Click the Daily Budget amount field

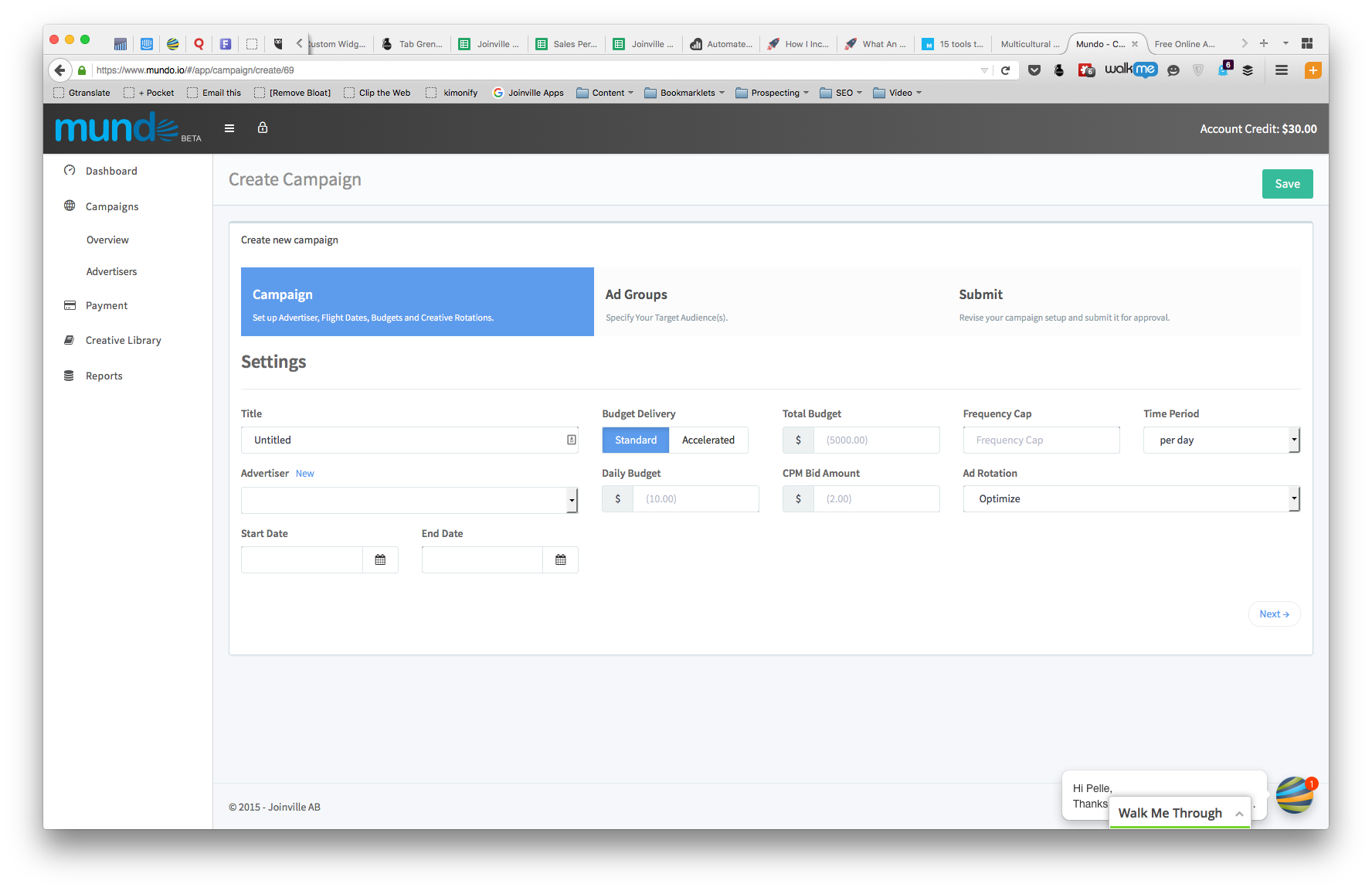click(696, 498)
